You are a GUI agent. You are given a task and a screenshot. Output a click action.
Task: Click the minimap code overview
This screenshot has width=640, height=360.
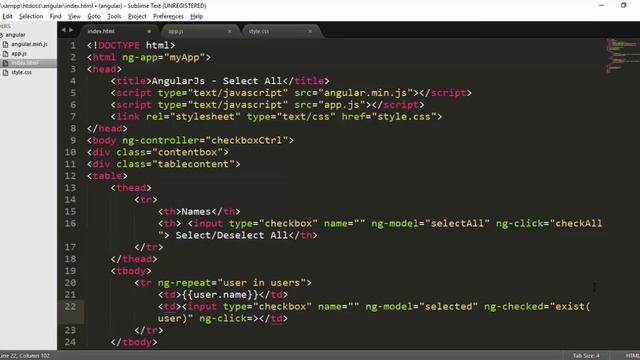622,55
